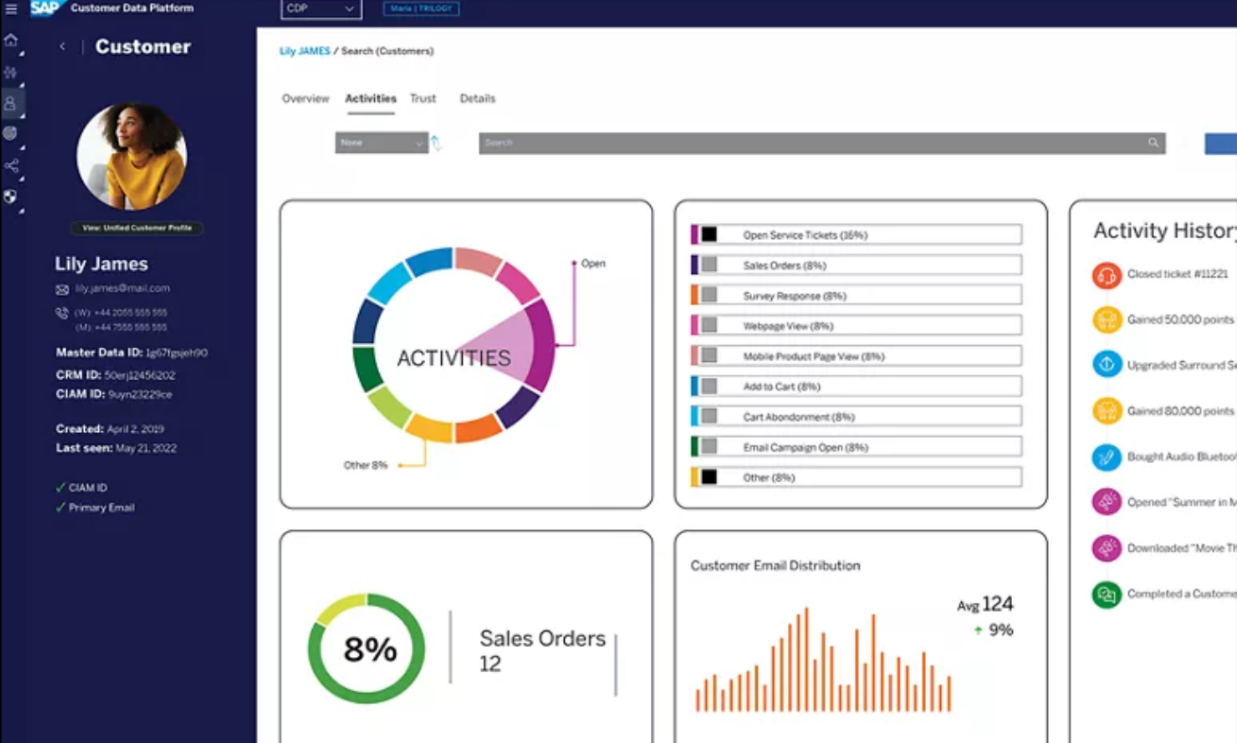Click the Last seen May 21, 2022 text
Screen dimensions: 1237x743
pyautogui.click(x=116, y=448)
